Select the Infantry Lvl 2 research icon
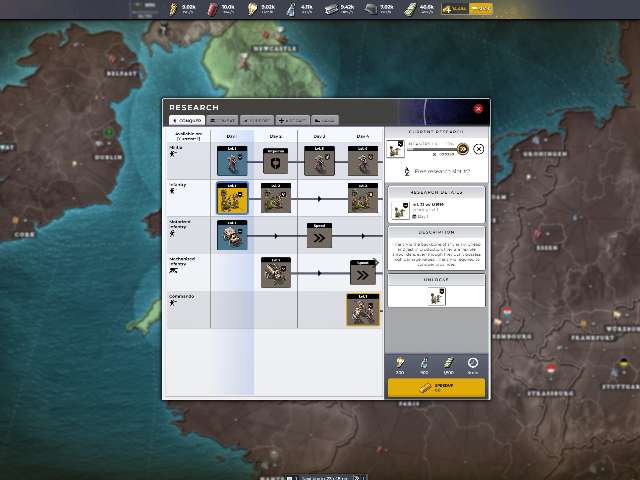This screenshot has height=480, width=640. pyautogui.click(x=275, y=198)
